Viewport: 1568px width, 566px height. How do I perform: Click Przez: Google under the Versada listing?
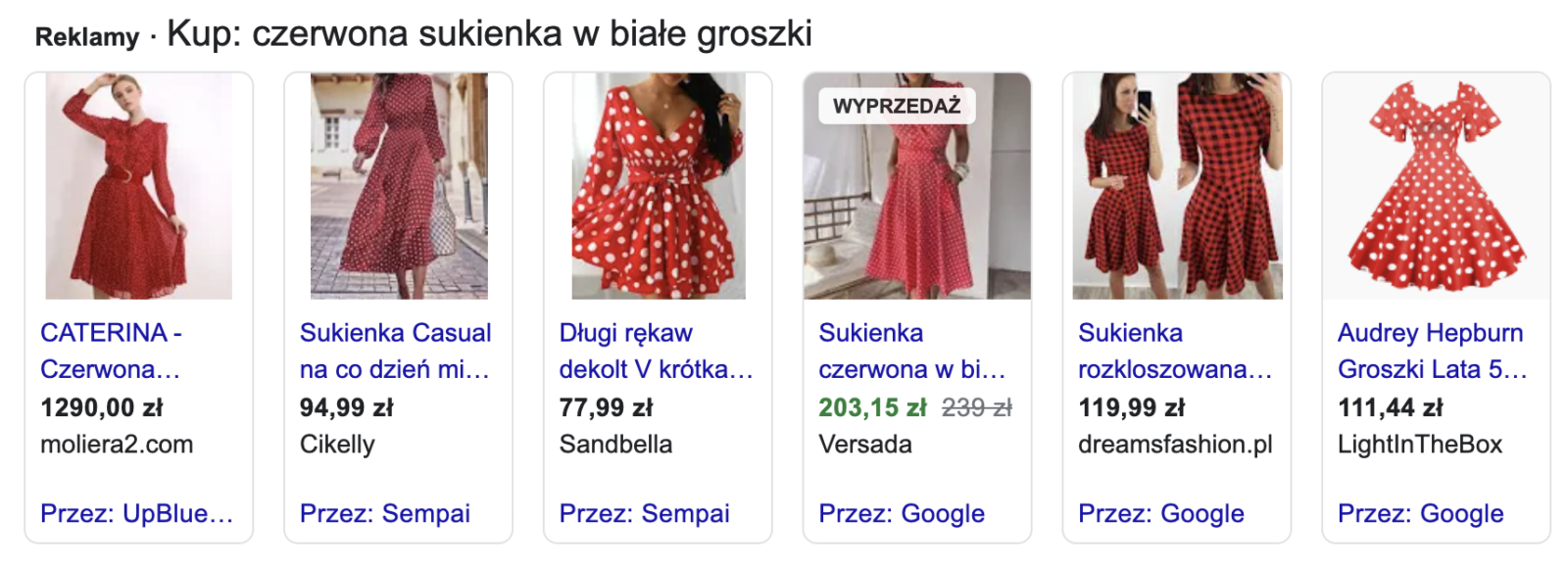tap(902, 513)
